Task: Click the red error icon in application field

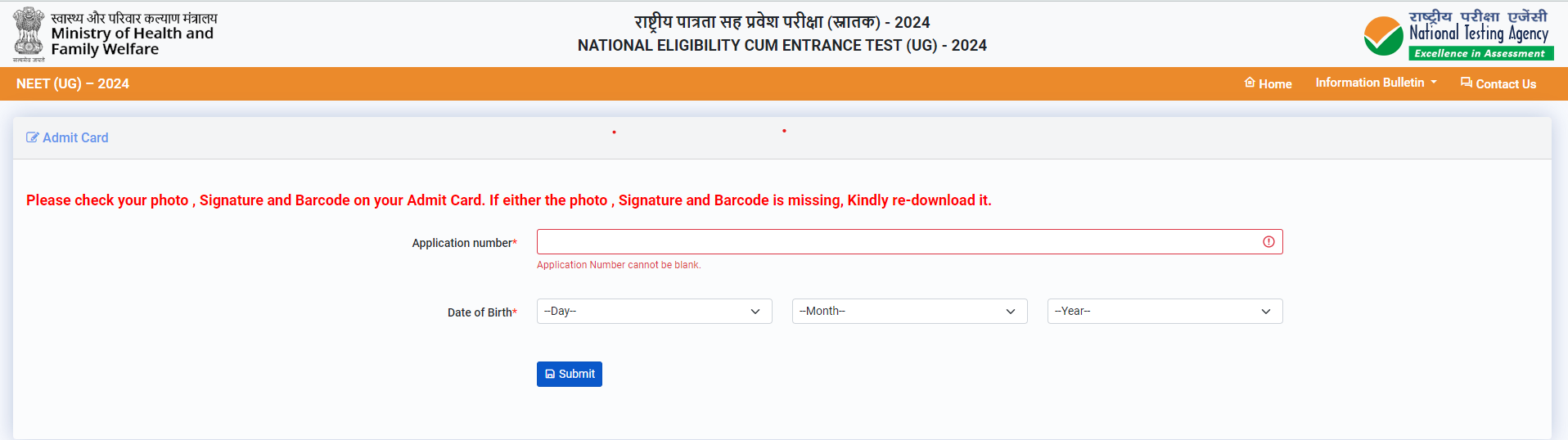Action: coord(1268,242)
